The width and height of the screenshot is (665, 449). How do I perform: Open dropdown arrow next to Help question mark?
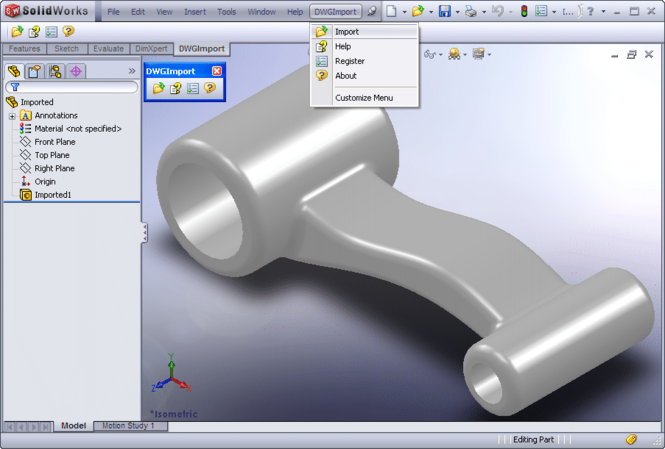pyautogui.click(x=603, y=12)
